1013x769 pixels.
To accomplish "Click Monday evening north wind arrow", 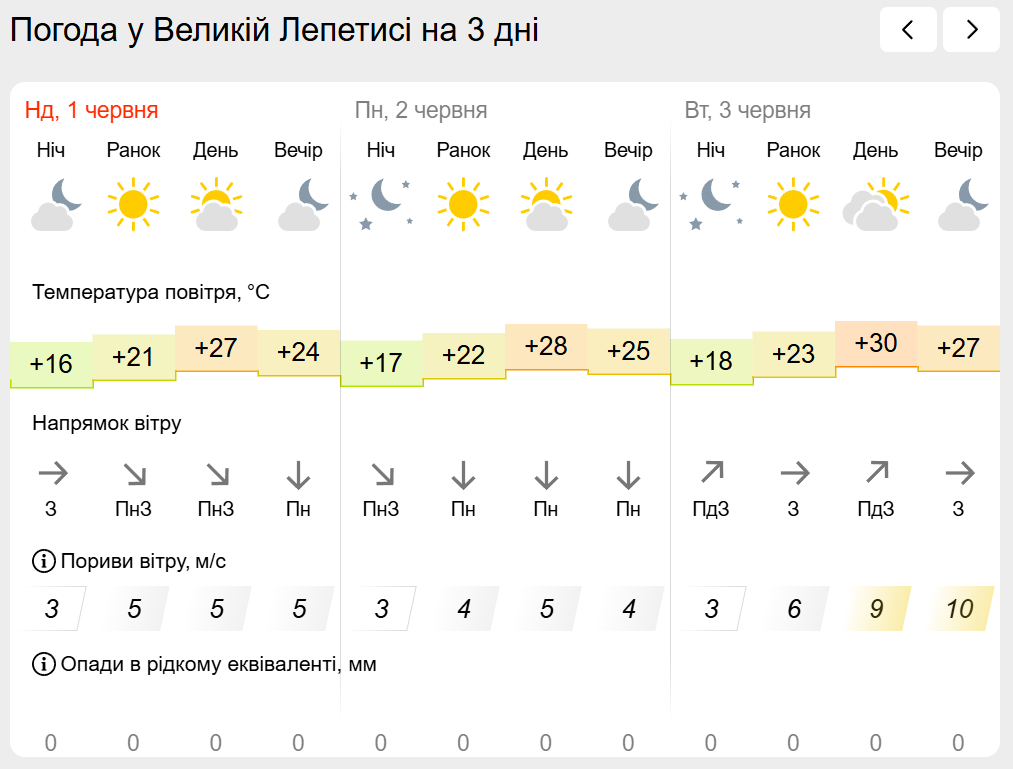I will click(628, 472).
